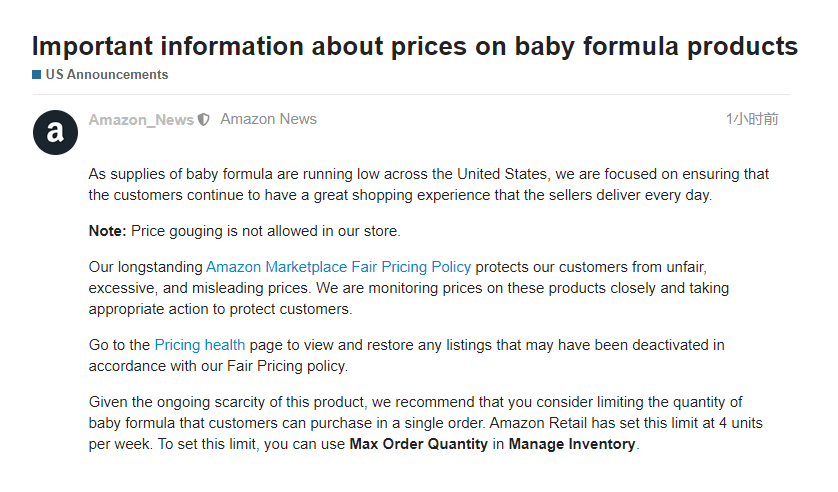Viewport: 838px width, 492px height.
Task: Click the blue category square before US Announcements
Action: coord(37,75)
